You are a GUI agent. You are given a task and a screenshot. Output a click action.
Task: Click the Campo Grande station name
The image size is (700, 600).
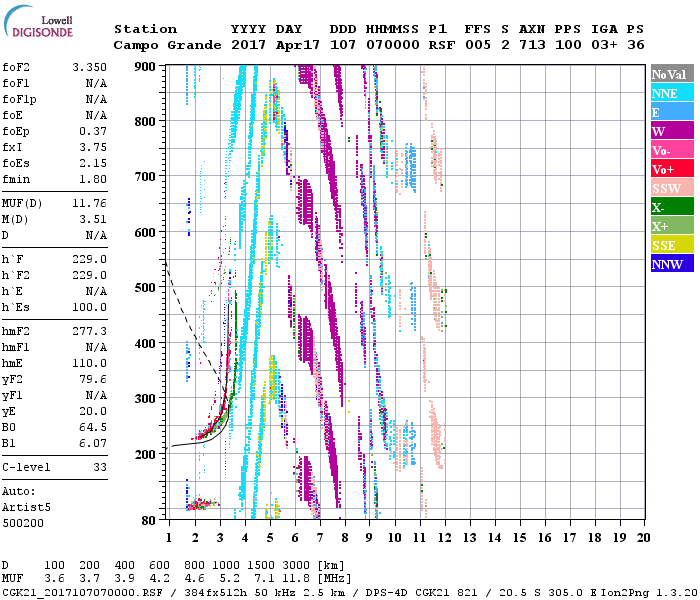tap(167, 45)
